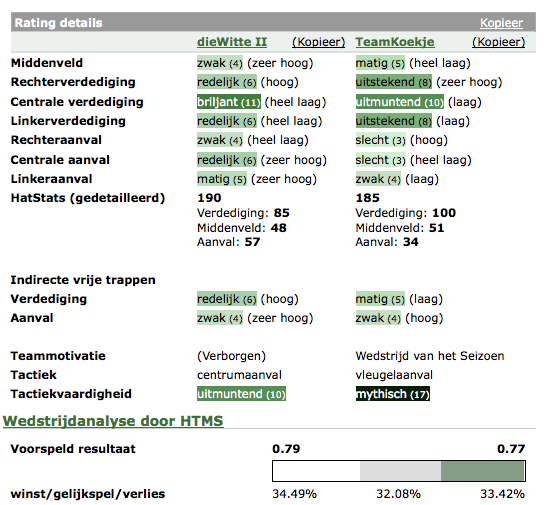Select TeamKoekje Rechteraanval slecht (3)
This screenshot has width=545, height=505.
pyautogui.click(x=381, y=140)
